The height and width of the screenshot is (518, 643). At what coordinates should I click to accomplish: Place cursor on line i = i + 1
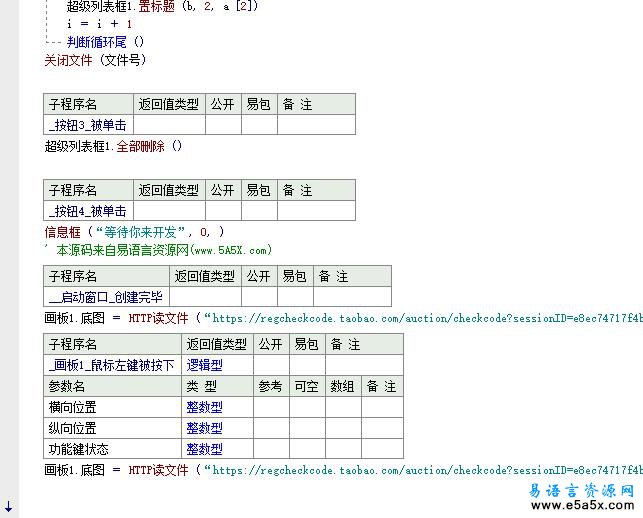[x=100, y=24]
